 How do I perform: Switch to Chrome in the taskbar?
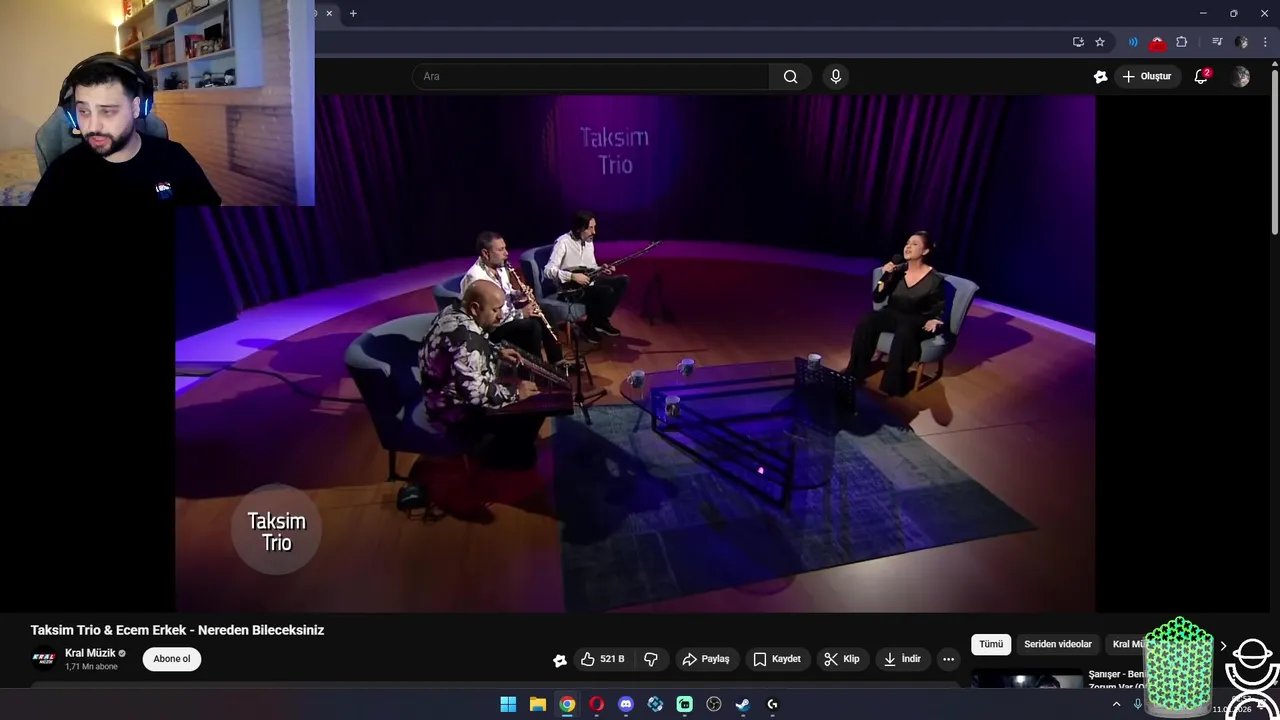coord(567,704)
